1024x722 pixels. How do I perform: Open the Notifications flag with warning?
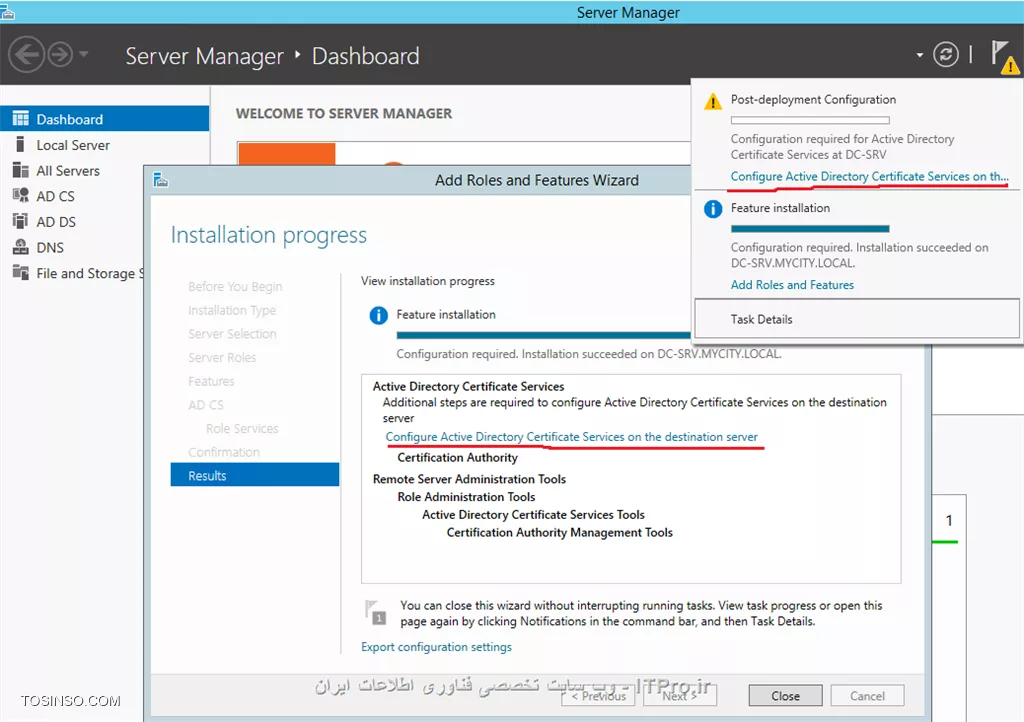pos(1004,56)
